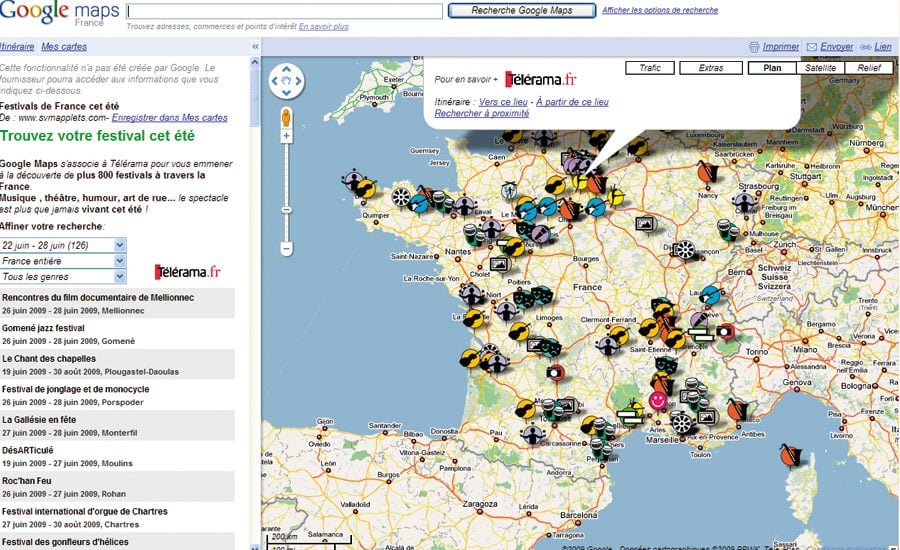This screenshot has width=900, height=550.
Task: Select 'Gomené jazz festival' in list
Action: pyautogui.click(x=117, y=334)
